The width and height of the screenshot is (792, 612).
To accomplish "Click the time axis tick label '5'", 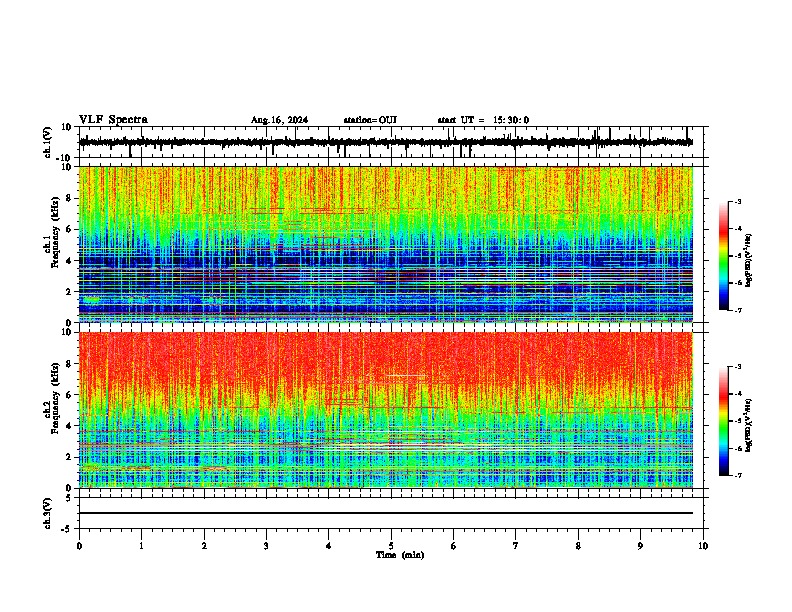I will pyautogui.click(x=391, y=546).
